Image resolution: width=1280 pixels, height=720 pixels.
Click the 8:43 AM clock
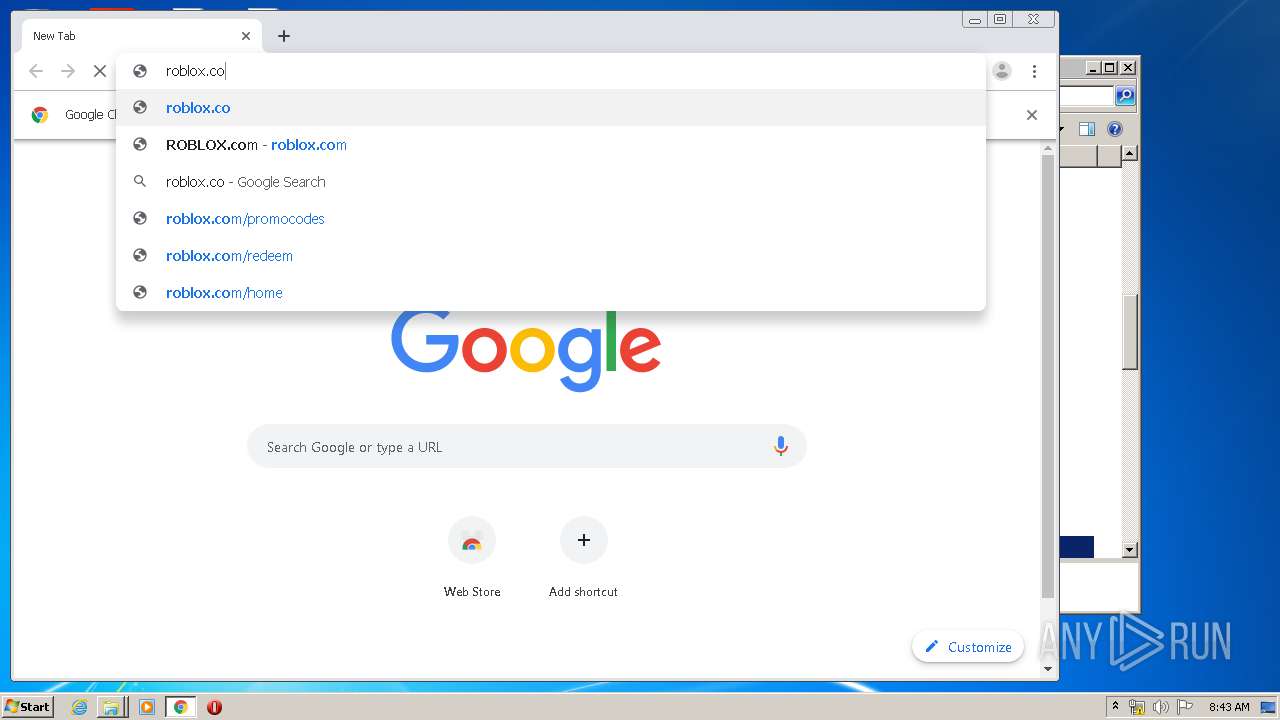coord(1229,707)
